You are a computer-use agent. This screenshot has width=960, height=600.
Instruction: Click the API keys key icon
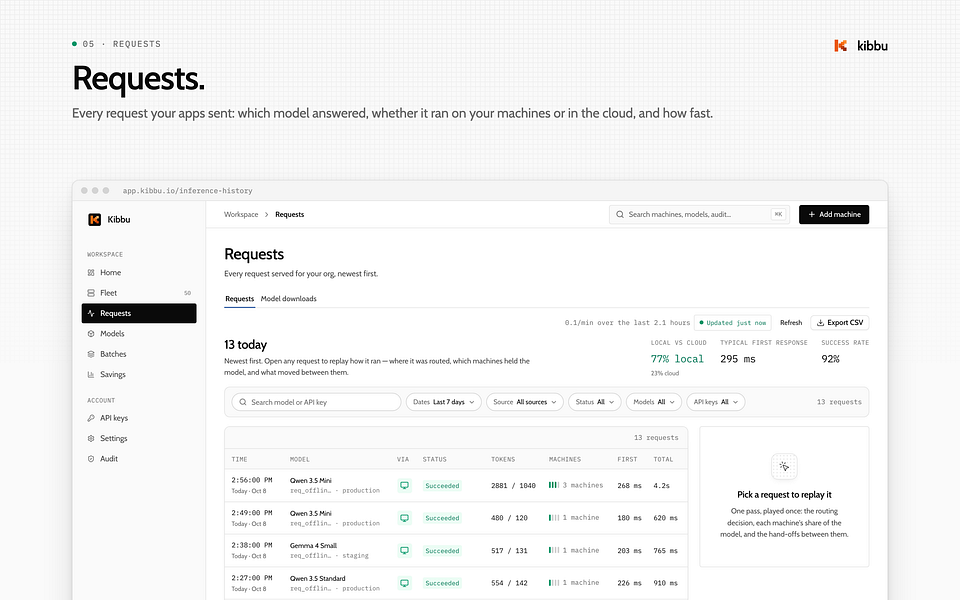click(91, 418)
